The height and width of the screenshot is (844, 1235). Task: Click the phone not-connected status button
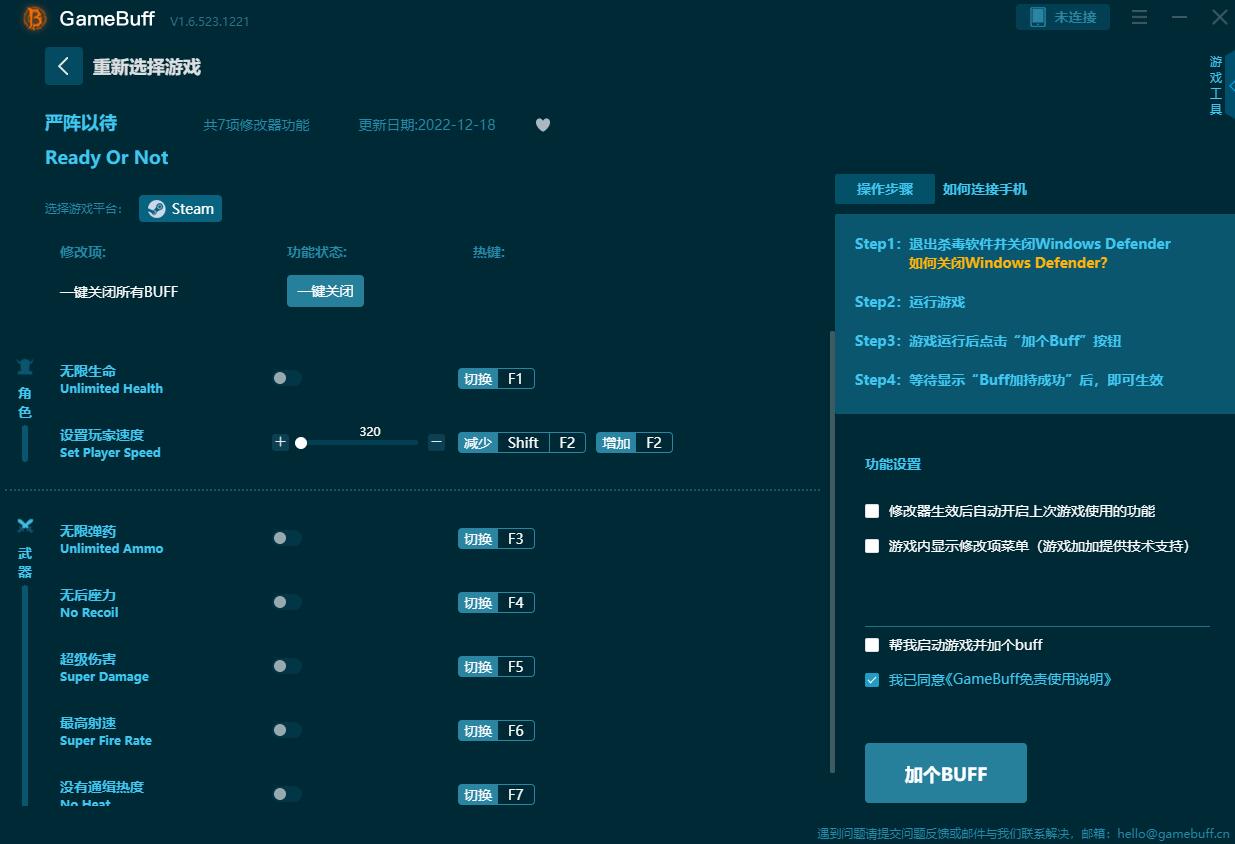[x=1063, y=17]
